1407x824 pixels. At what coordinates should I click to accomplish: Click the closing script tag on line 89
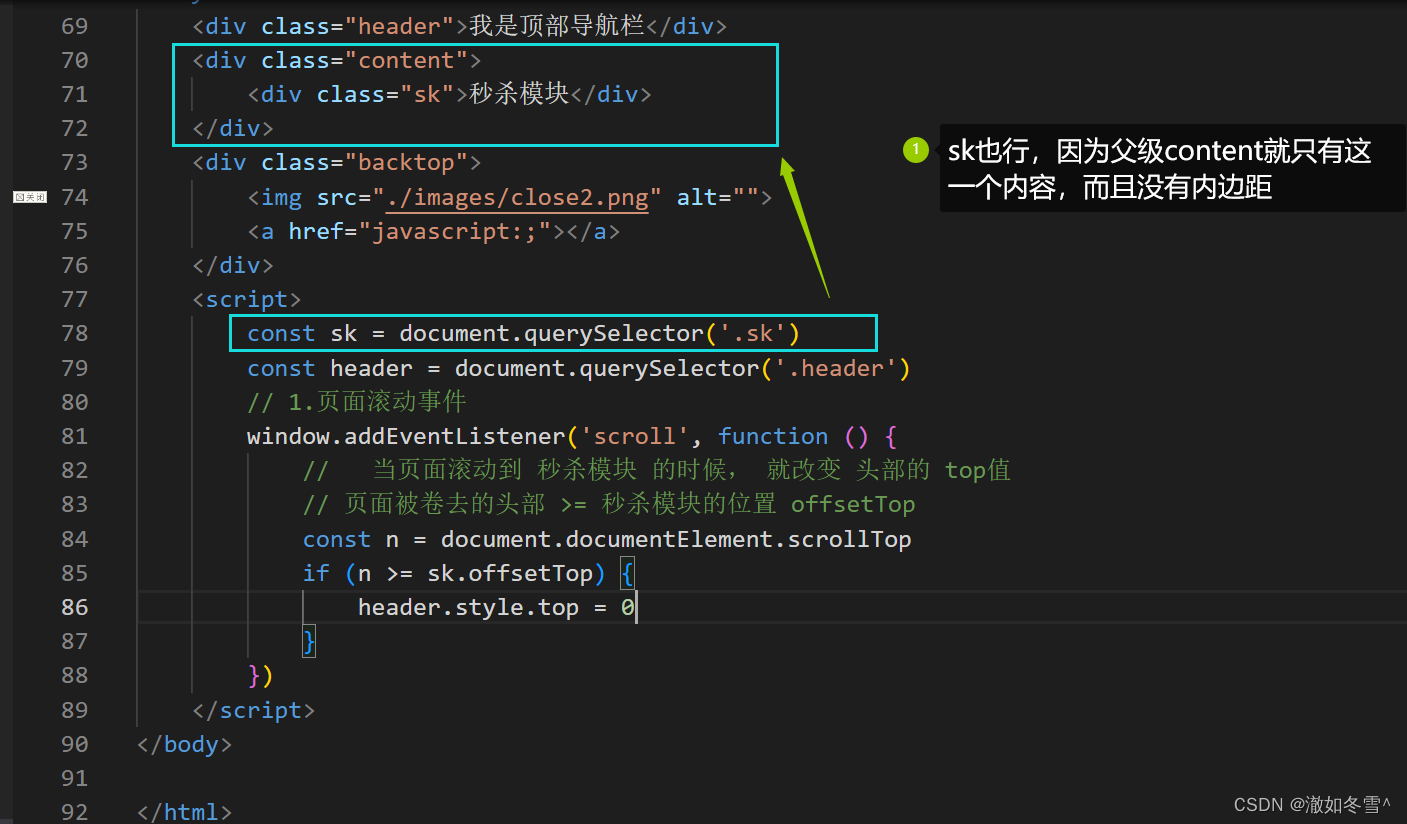pos(254,710)
